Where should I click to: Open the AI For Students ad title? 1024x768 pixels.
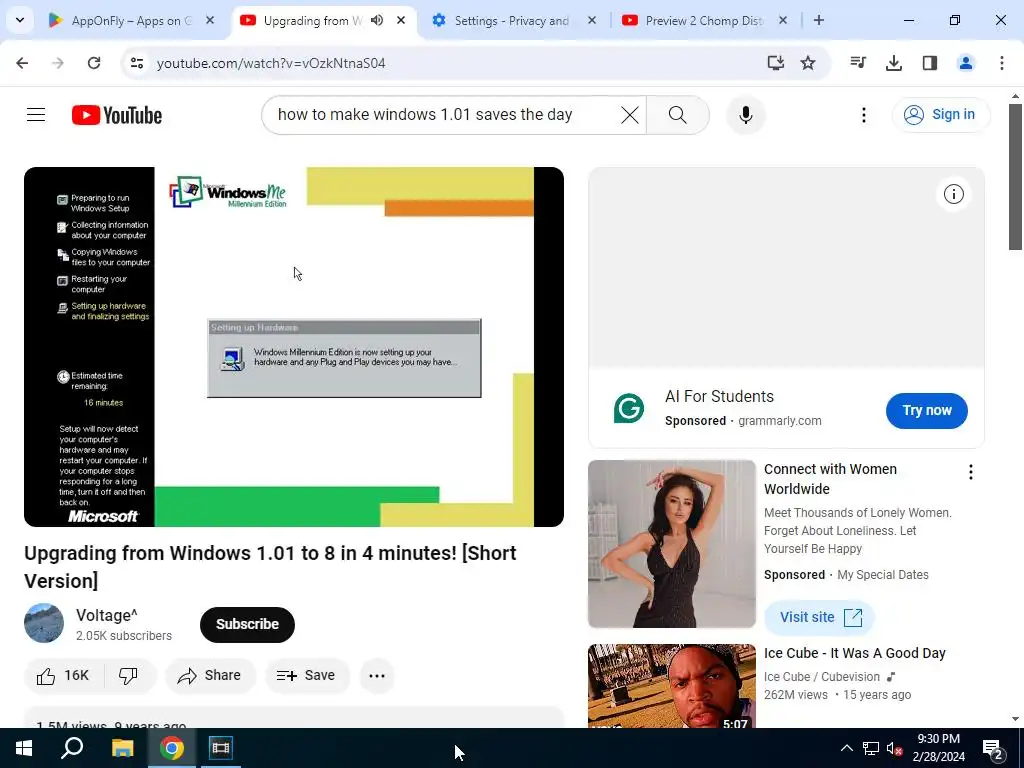[719, 396]
